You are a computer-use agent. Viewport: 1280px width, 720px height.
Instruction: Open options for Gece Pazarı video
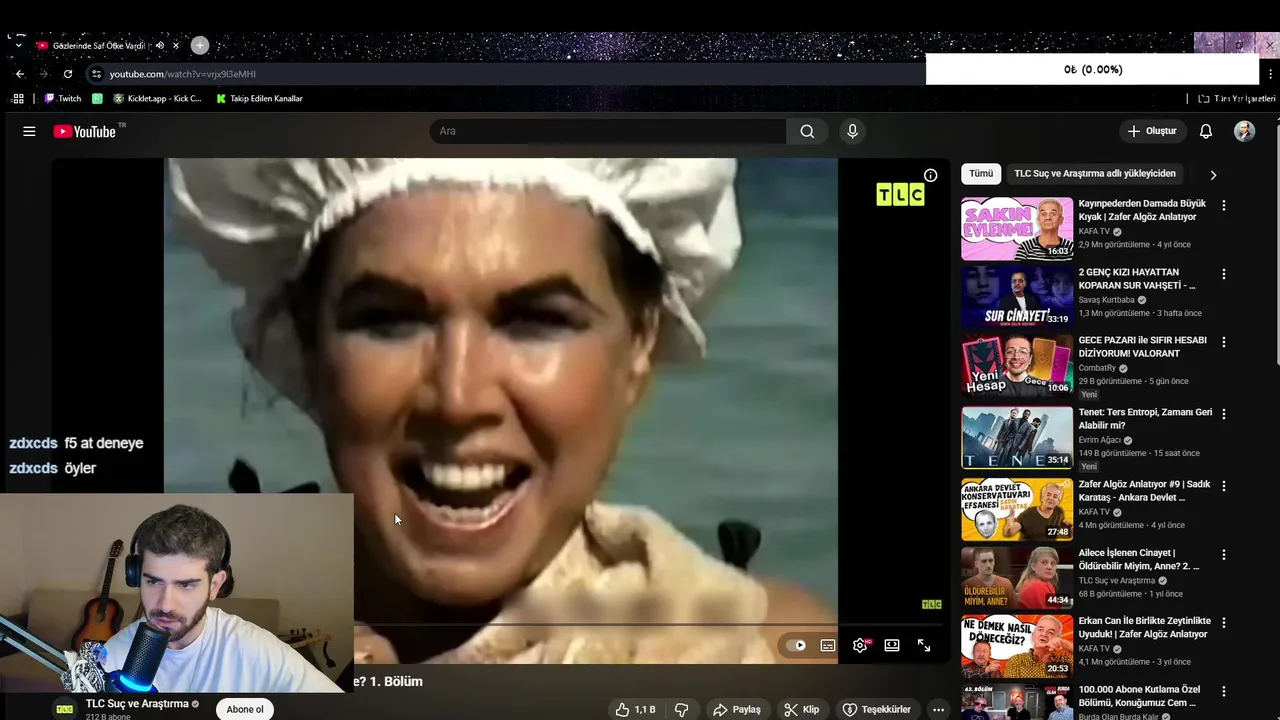(x=1224, y=341)
